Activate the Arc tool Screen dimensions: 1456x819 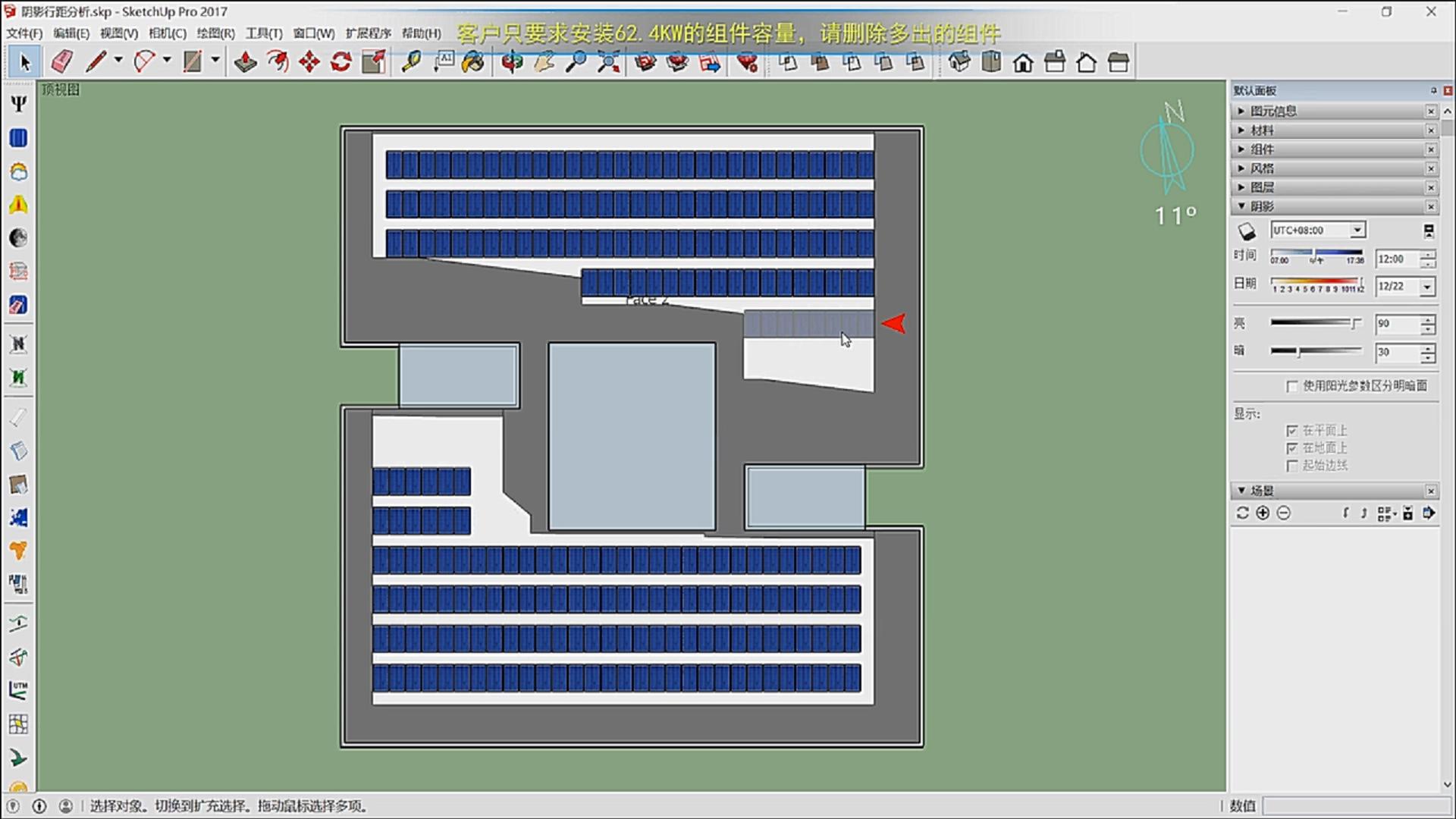(144, 62)
